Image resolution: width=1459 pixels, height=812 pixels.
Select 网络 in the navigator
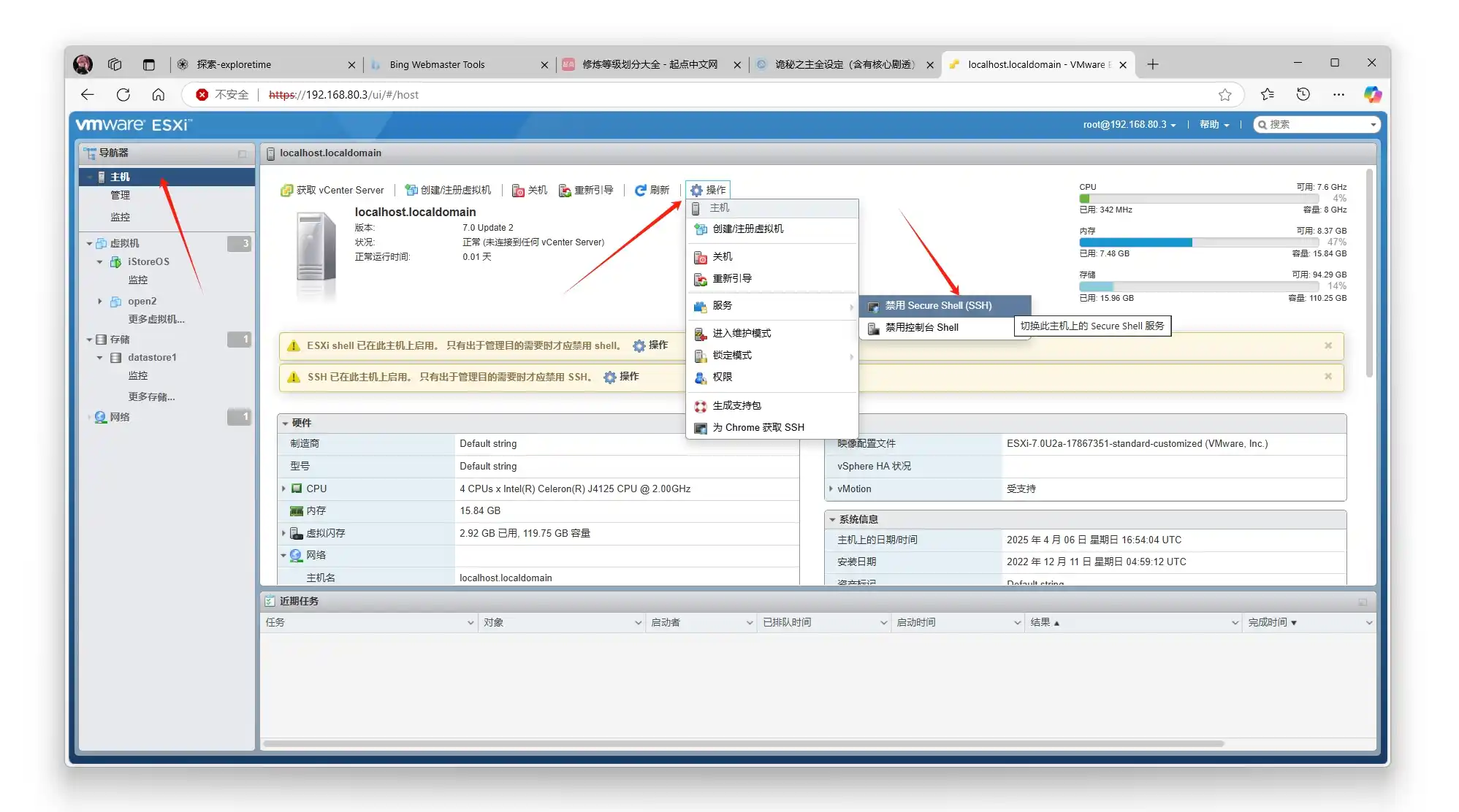[120, 417]
